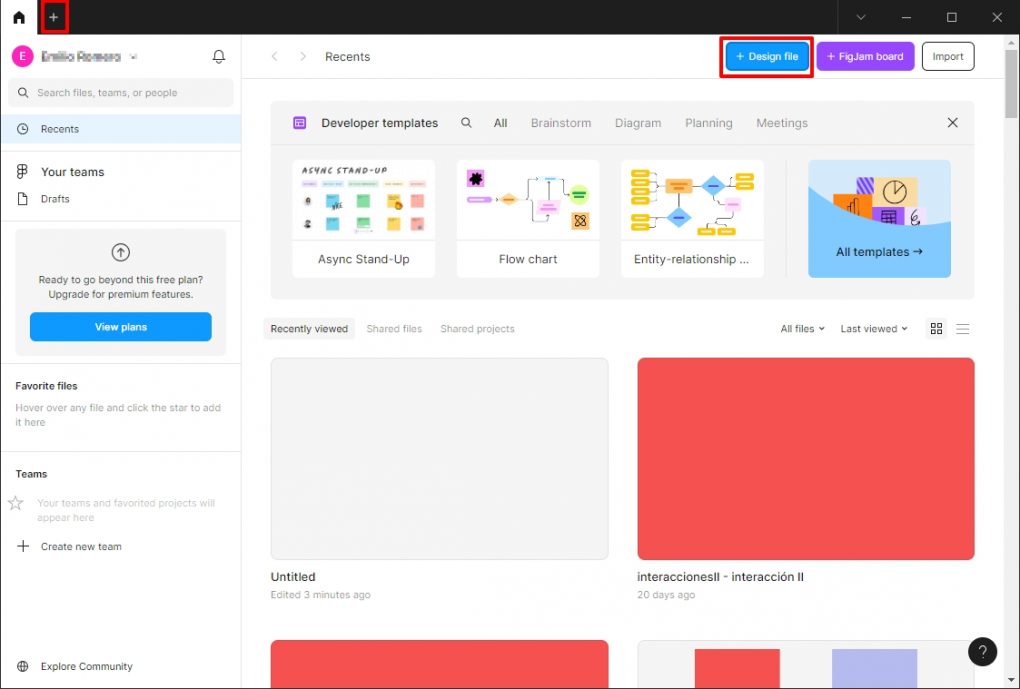Screen dimensions: 1020x689
Task: Click the Home icon tab
Action: click(x=19, y=17)
